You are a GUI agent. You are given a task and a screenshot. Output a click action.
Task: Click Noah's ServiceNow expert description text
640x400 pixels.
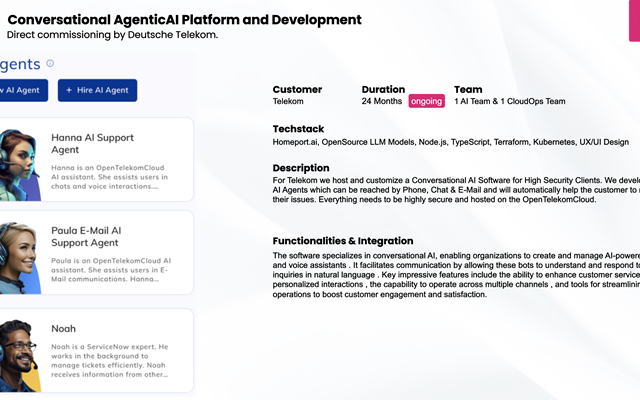pos(109,360)
